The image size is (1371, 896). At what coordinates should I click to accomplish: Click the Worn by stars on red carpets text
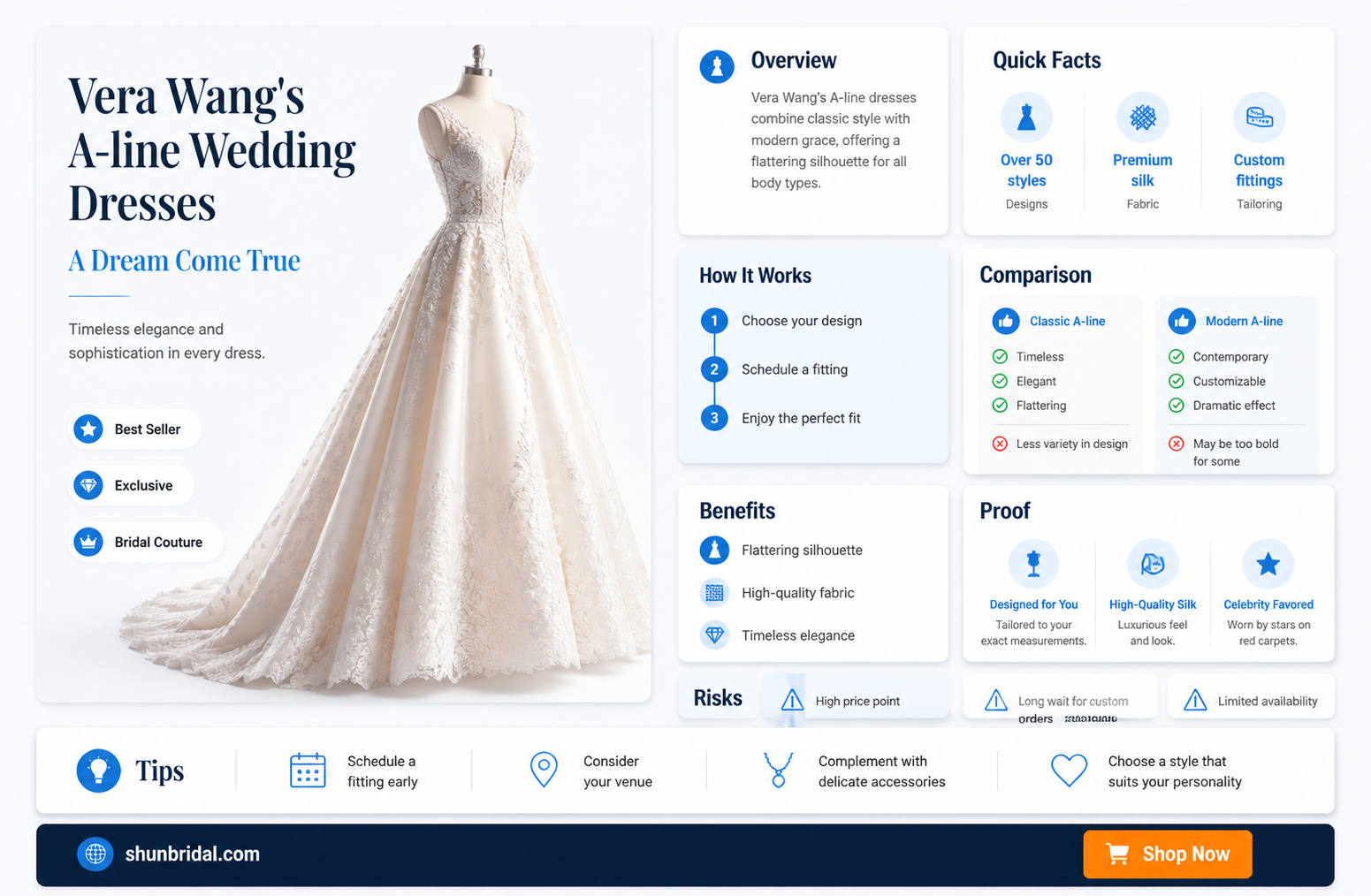tap(1268, 633)
